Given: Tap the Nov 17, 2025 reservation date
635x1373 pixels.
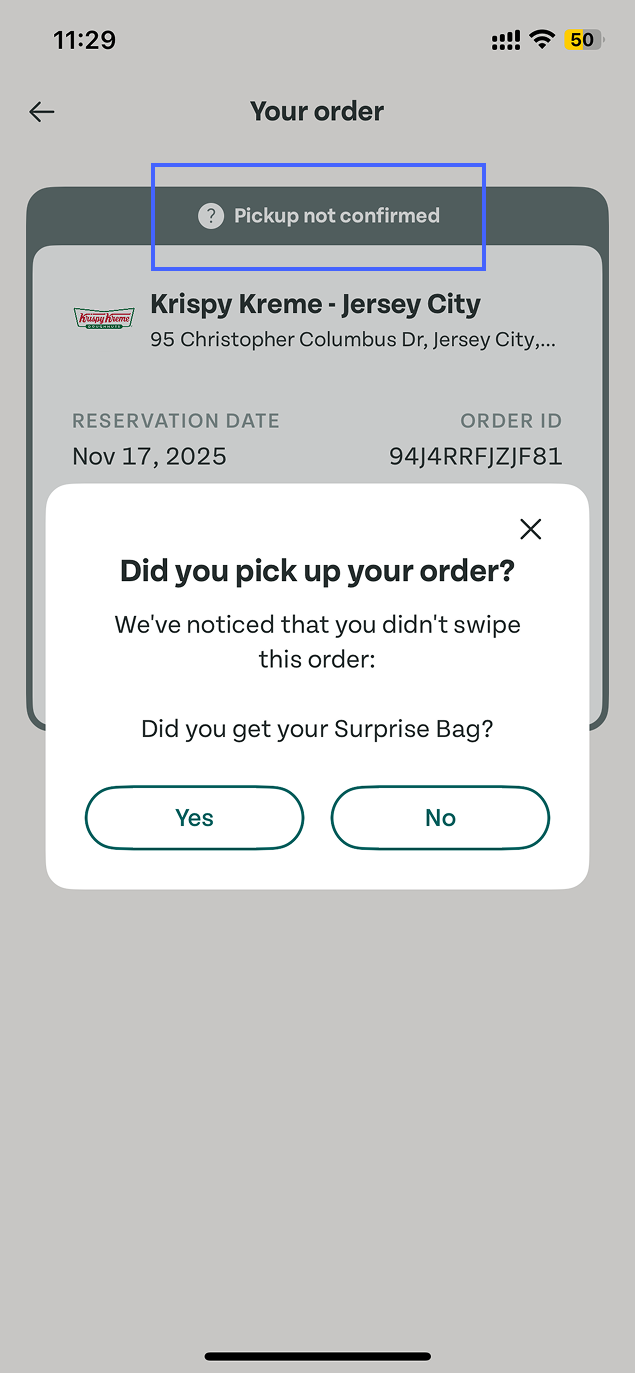Looking at the screenshot, I should tap(149, 457).
